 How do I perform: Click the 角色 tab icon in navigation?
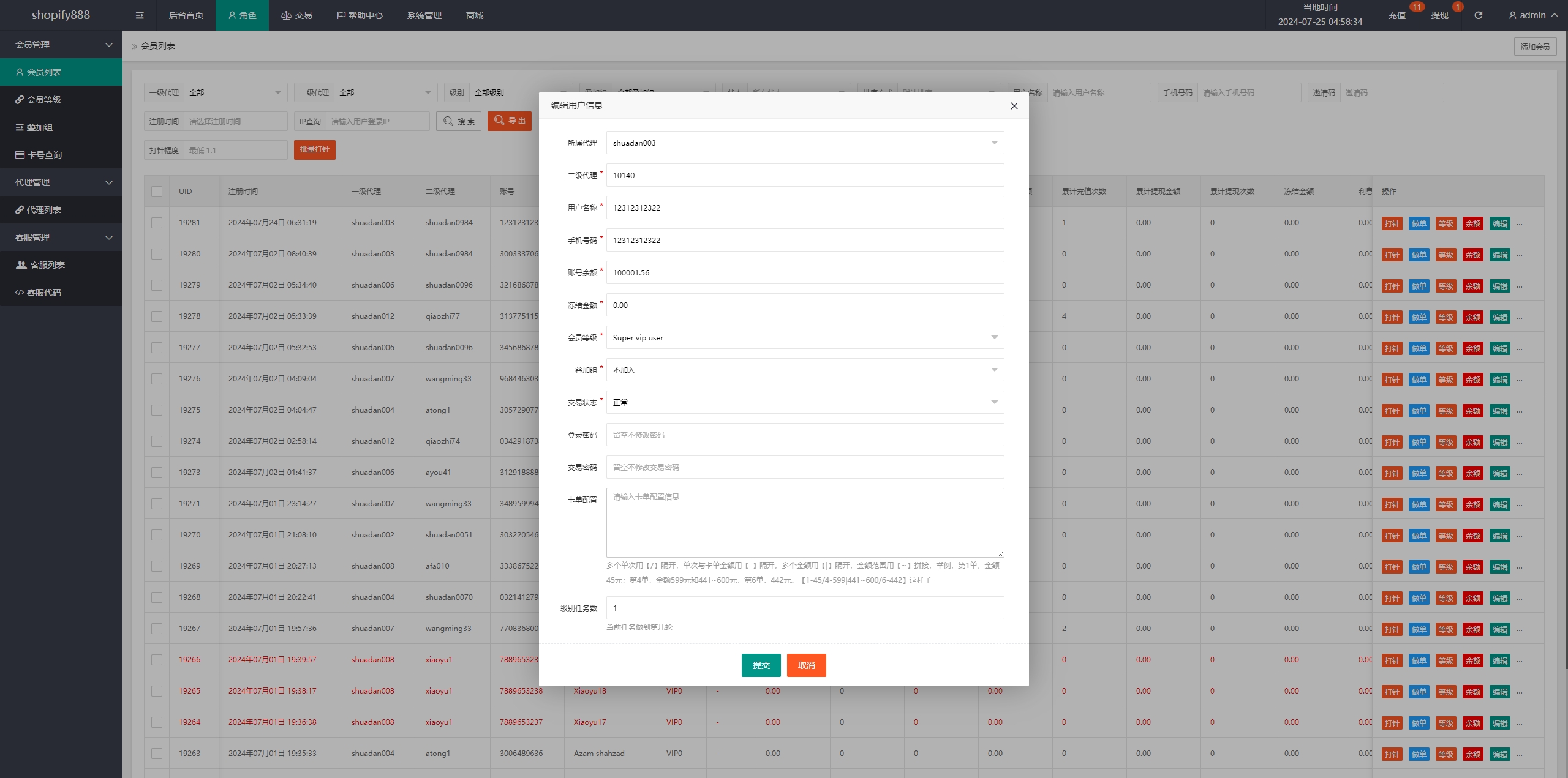pyautogui.click(x=232, y=14)
